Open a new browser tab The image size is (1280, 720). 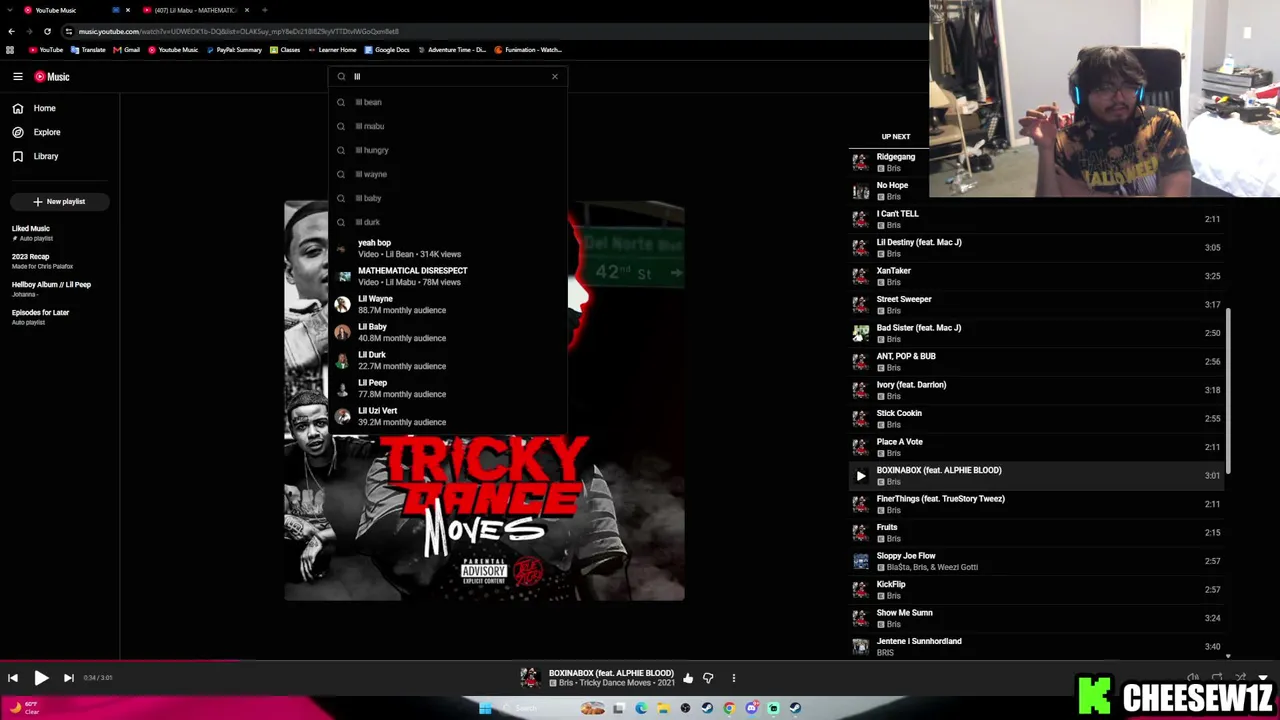264,10
